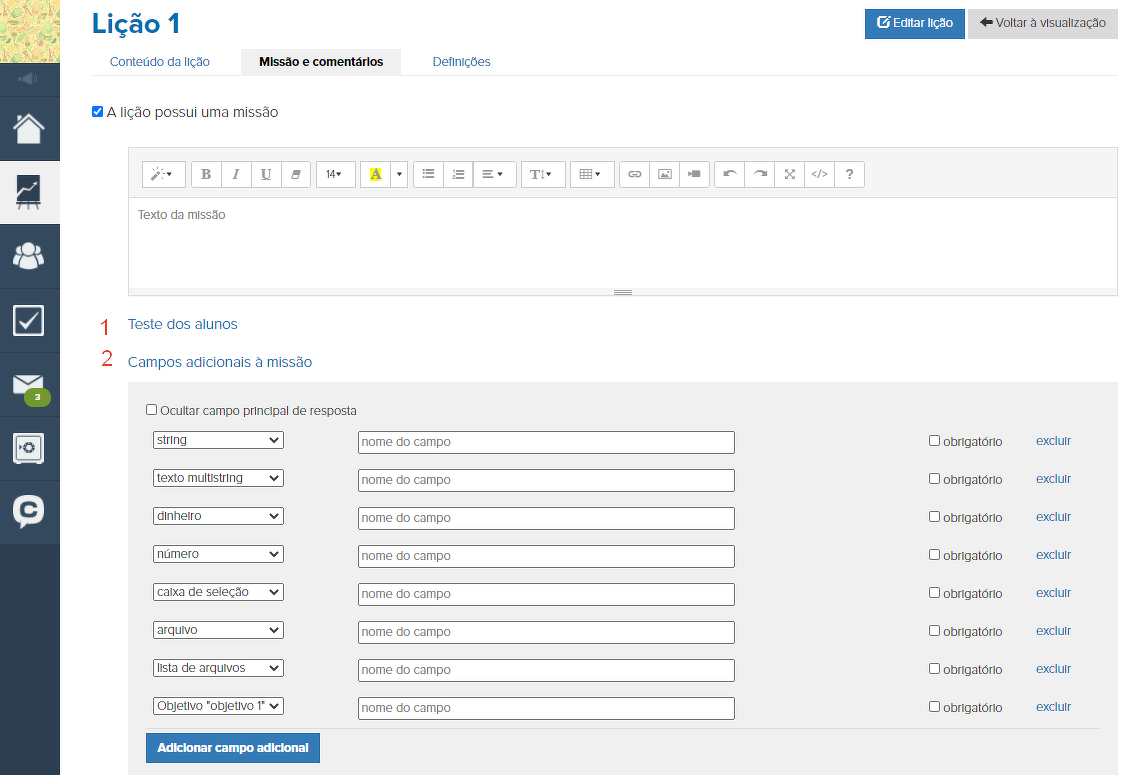The image size is (1135, 775).
Task: Open the mail icon in sidebar
Action: (28, 384)
